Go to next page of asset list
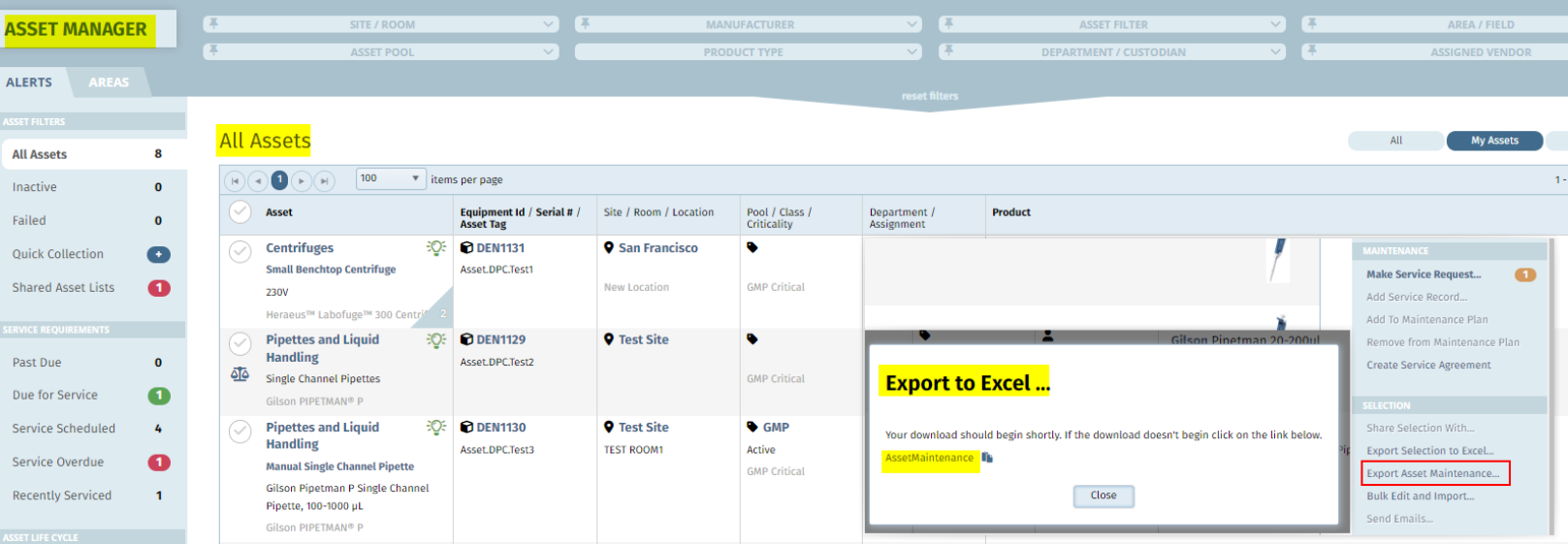1568x544 pixels. (x=302, y=180)
